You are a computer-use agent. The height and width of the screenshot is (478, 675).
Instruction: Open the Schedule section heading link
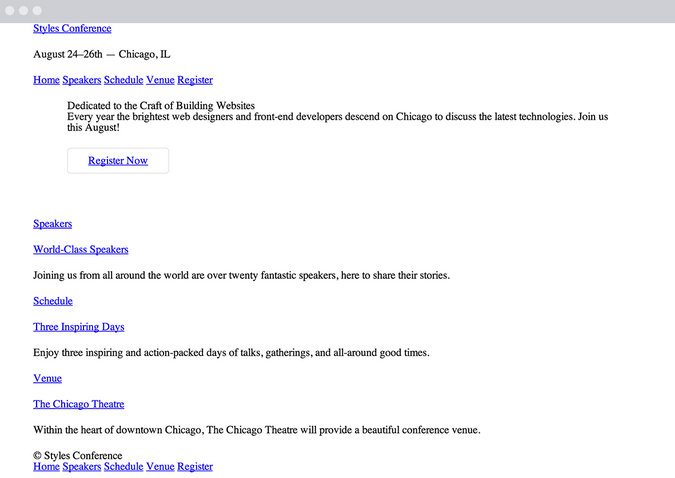tap(53, 301)
